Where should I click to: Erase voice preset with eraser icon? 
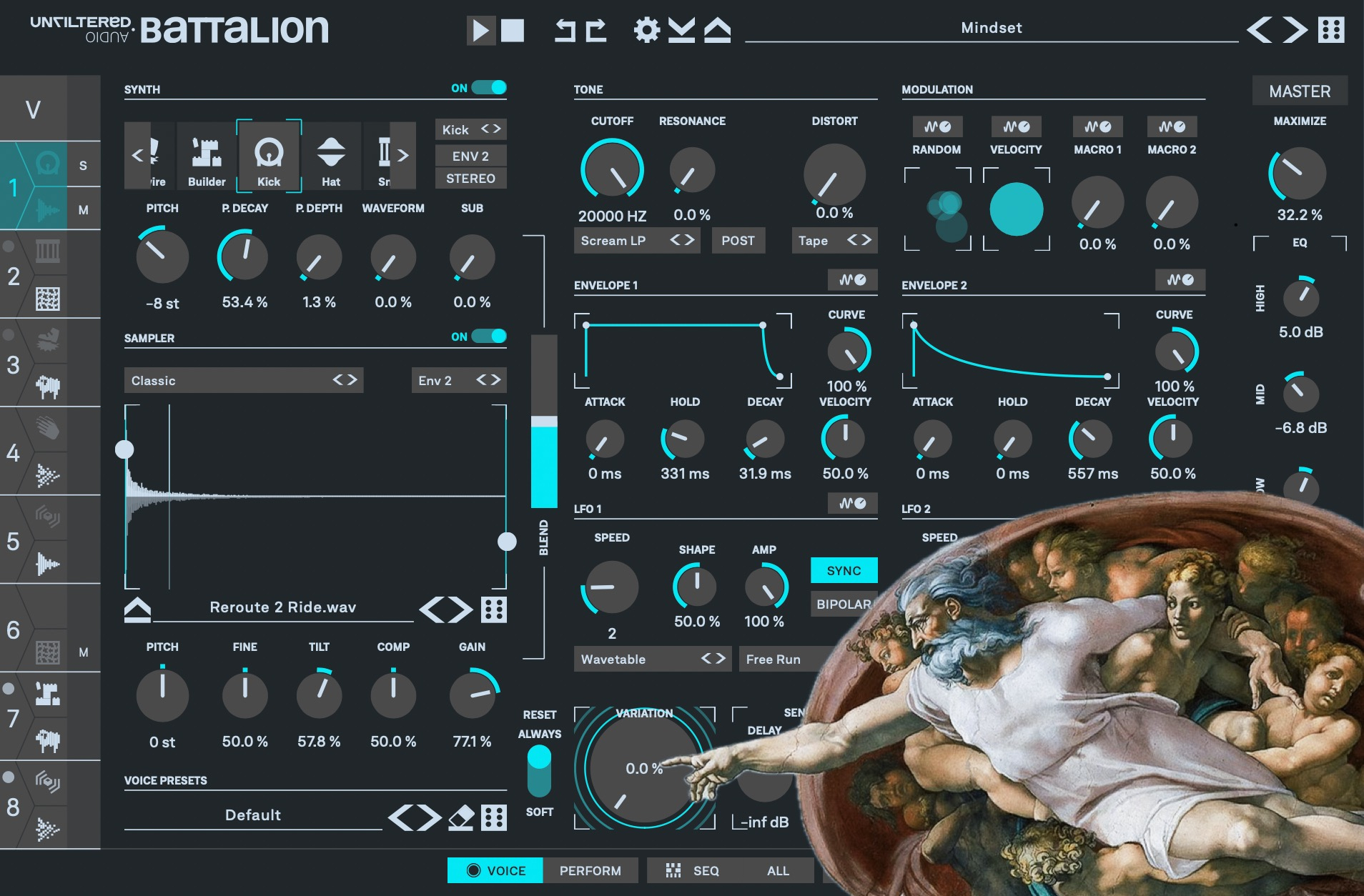point(461,817)
